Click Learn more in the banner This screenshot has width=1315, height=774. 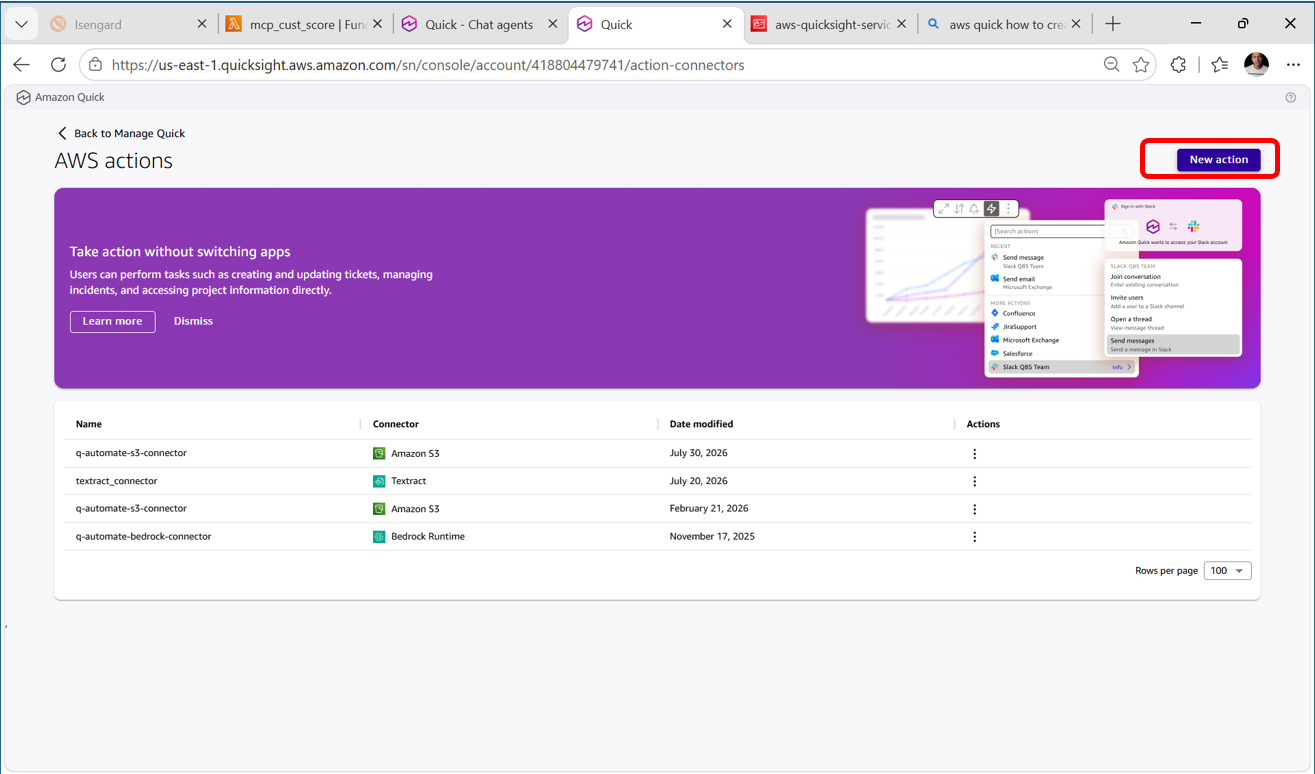point(113,321)
